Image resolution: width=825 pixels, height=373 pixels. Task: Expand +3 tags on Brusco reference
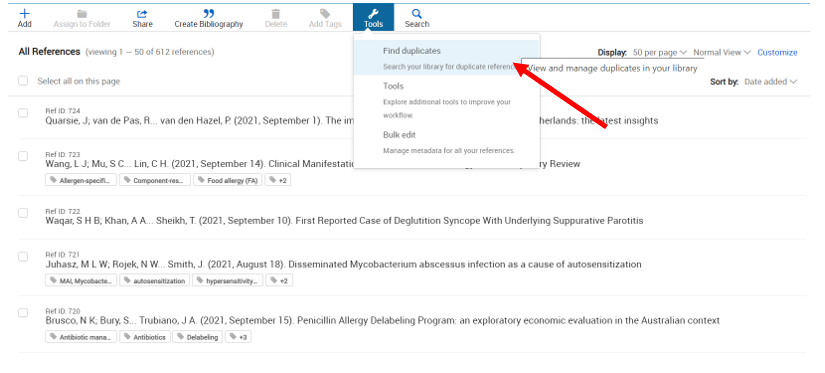coord(238,337)
